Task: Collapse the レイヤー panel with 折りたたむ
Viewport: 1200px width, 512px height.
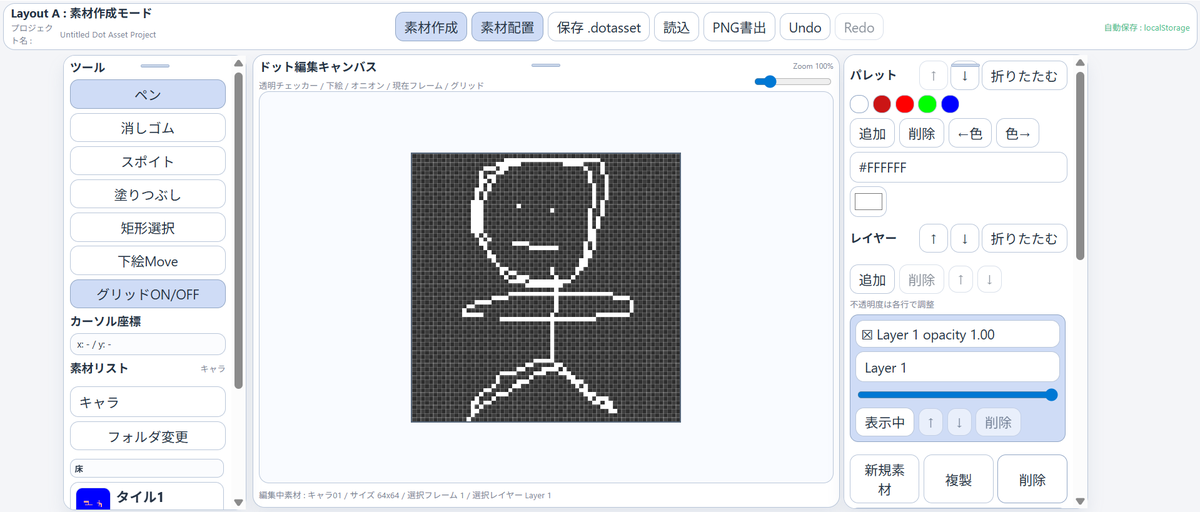Action: [x=1025, y=239]
